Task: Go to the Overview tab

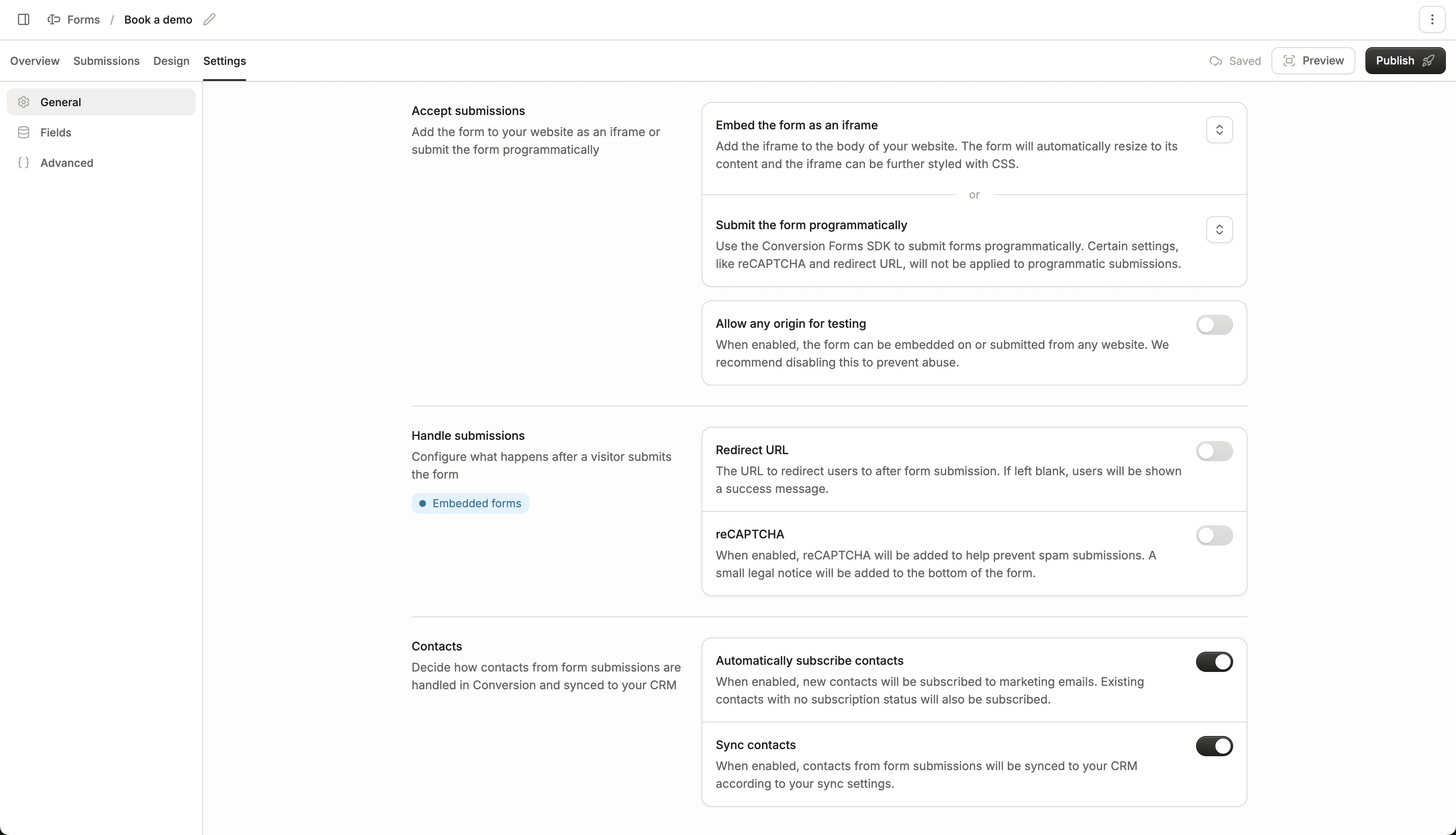Action: pyautogui.click(x=35, y=61)
